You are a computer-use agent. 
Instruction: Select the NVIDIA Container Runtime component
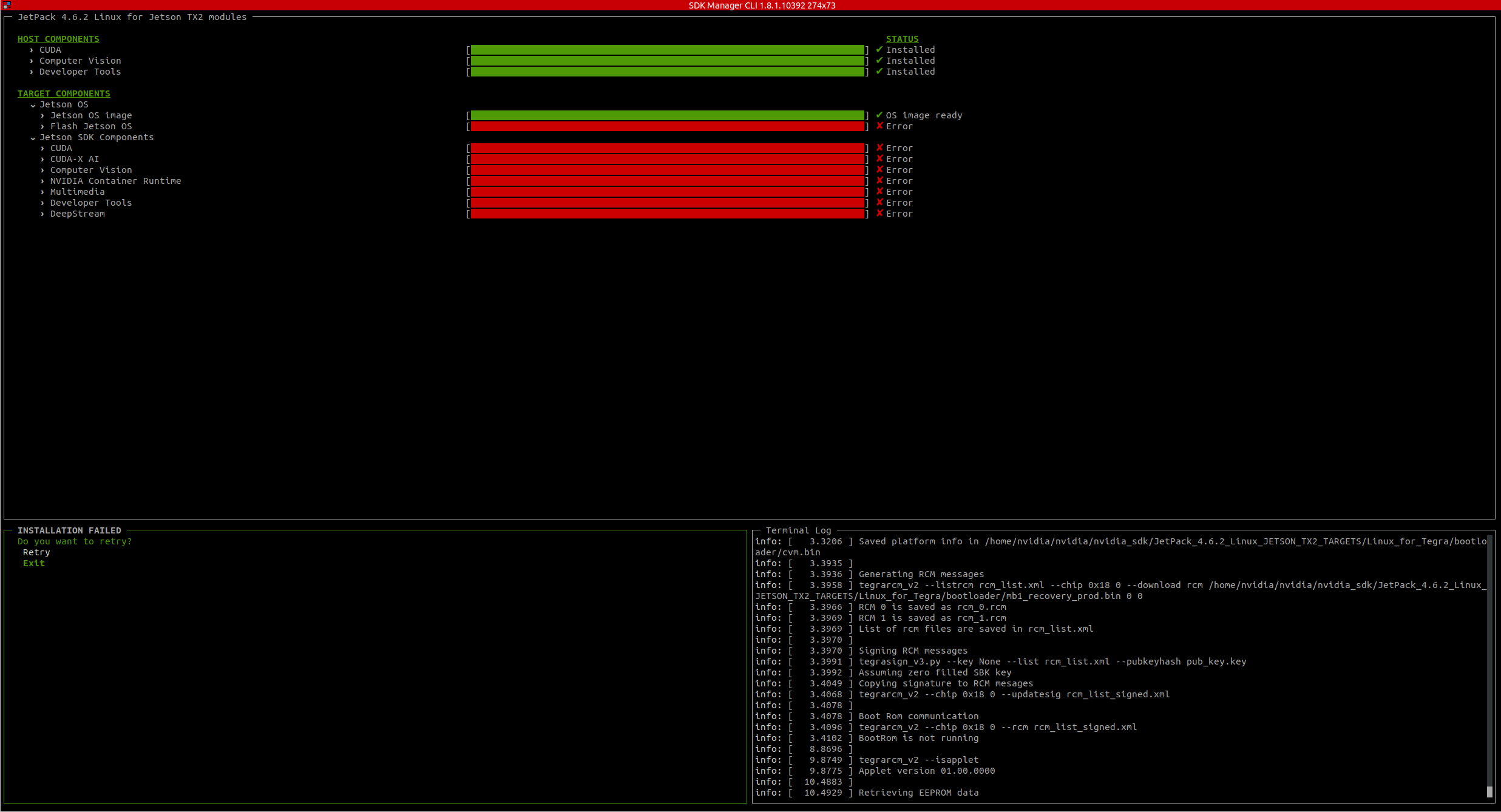(x=115, y=181)
